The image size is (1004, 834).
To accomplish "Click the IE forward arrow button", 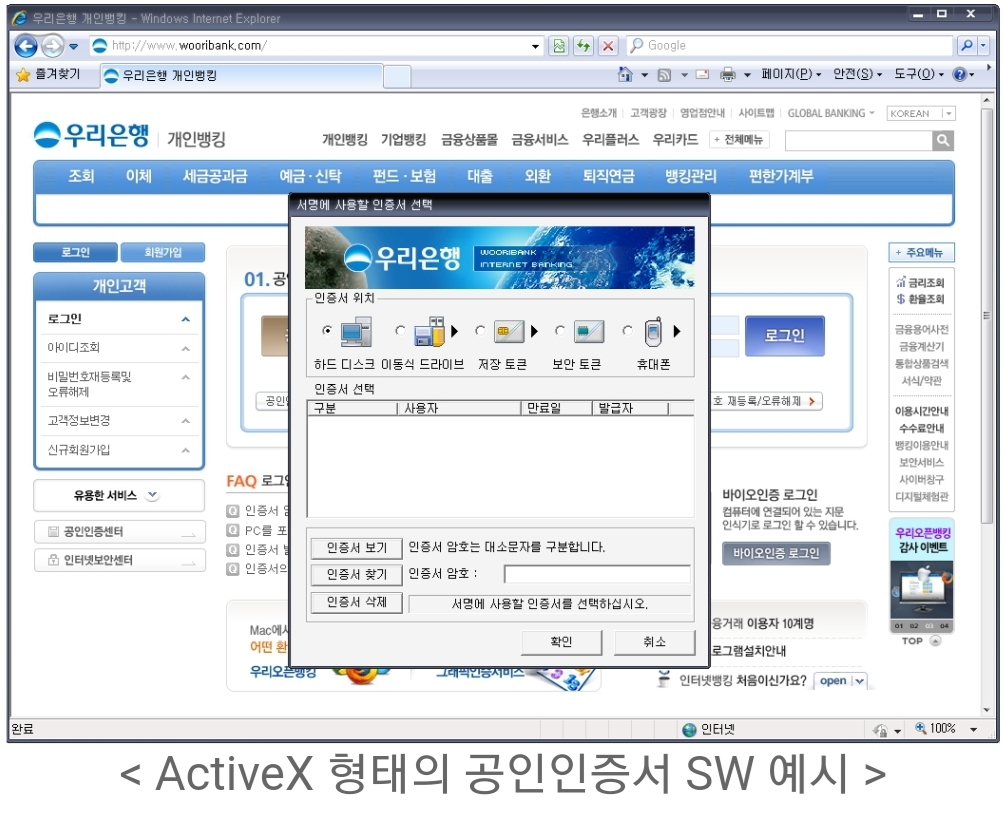I will click(53, 46).
